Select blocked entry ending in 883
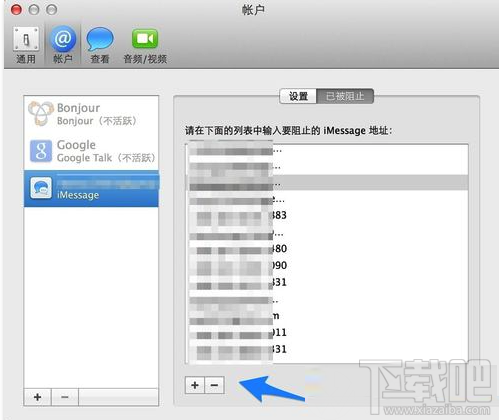The height and width of the screenshot is (420, 499). coord(327,215)
